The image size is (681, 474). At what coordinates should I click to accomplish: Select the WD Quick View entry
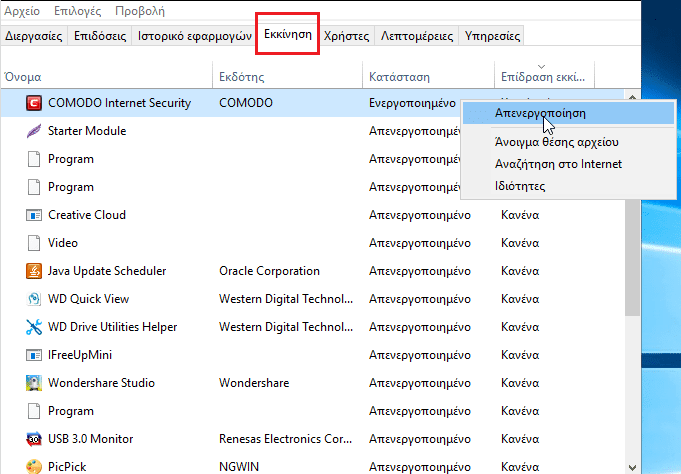(x=89, y=299)
